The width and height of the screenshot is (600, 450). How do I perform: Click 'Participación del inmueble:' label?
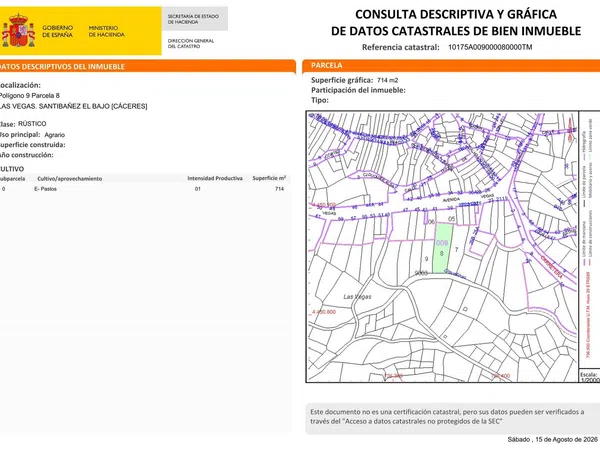pyautogui.click(x=358, y=90)
